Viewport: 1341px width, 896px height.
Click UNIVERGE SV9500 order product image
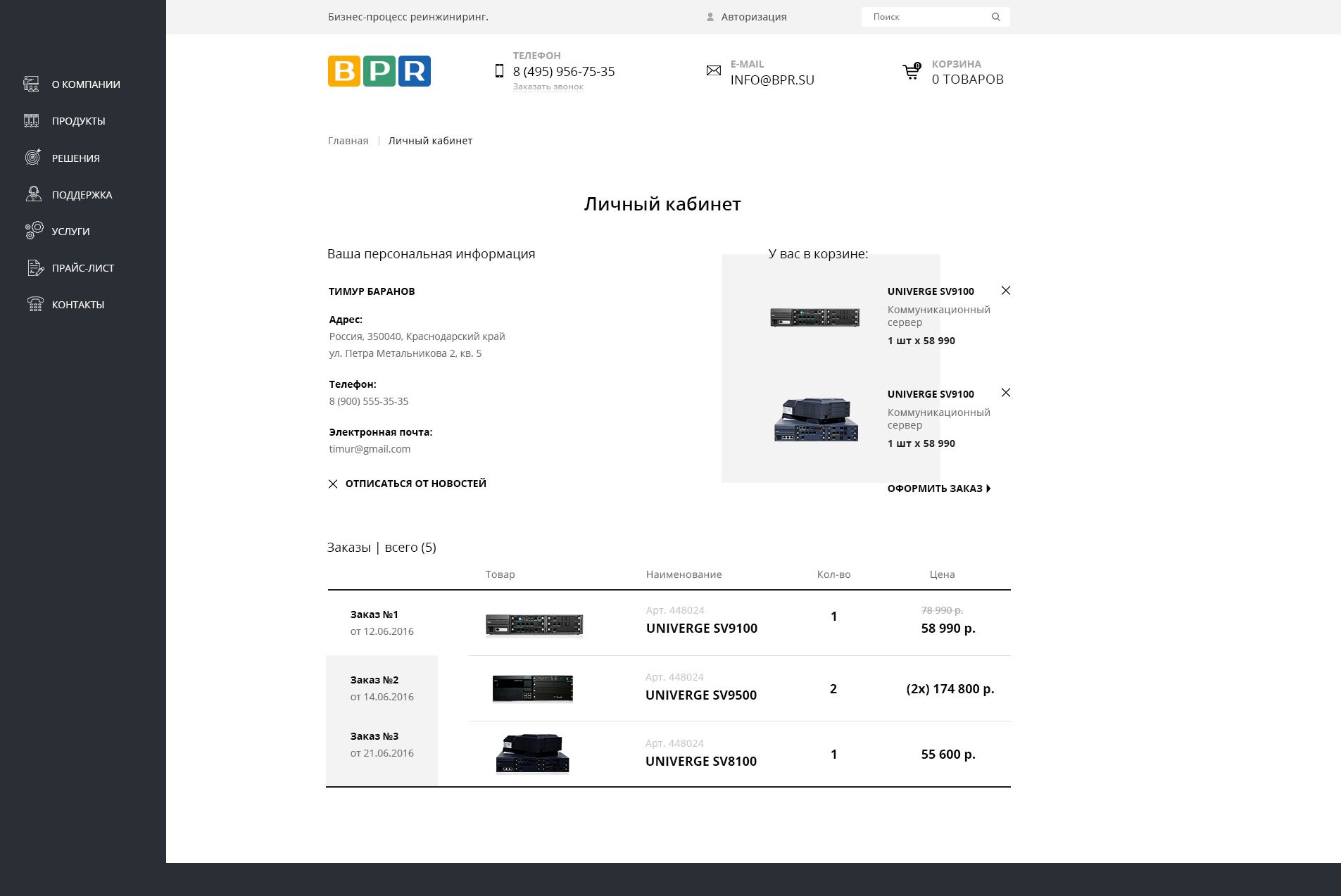533,688
